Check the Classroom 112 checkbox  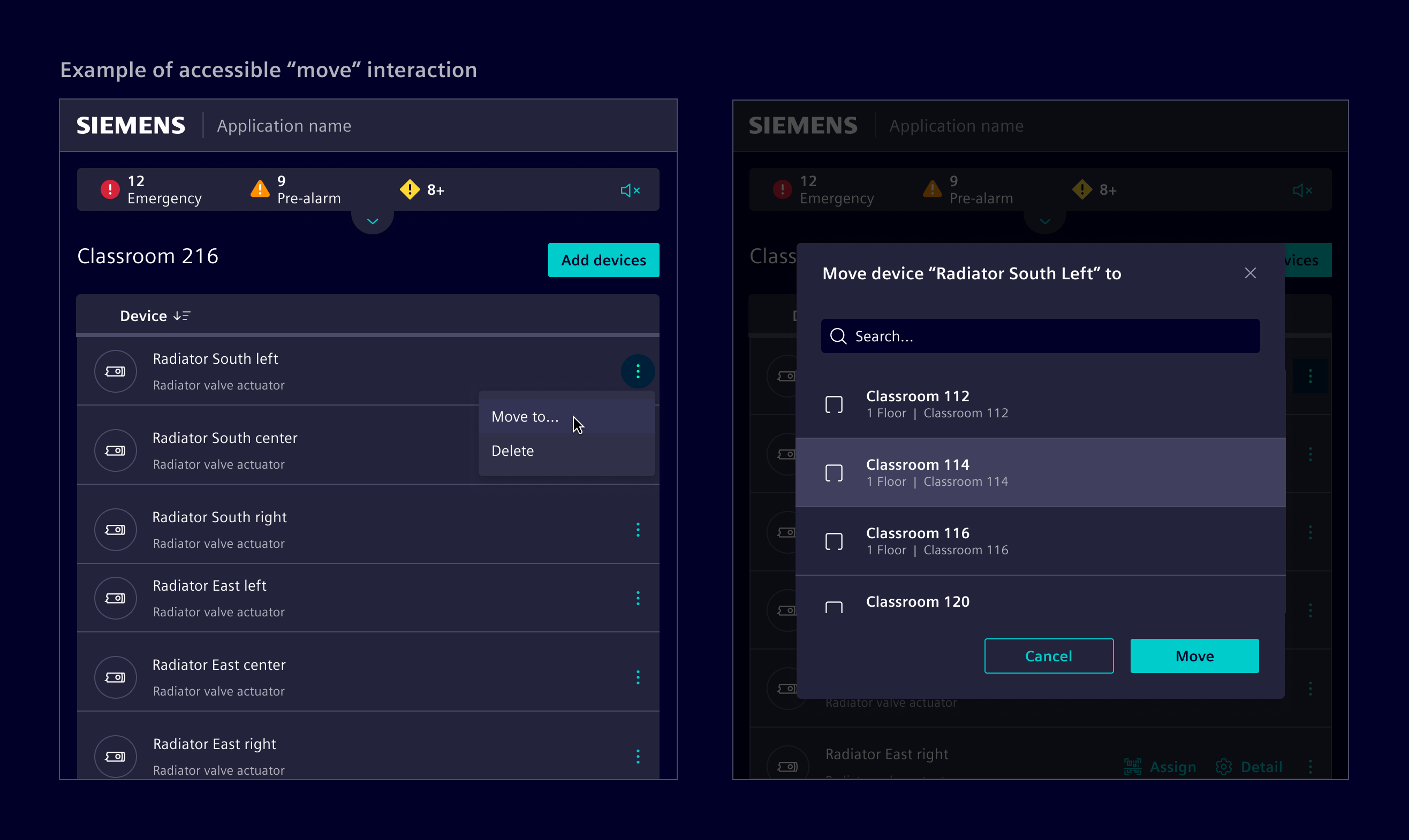(834, 404)
